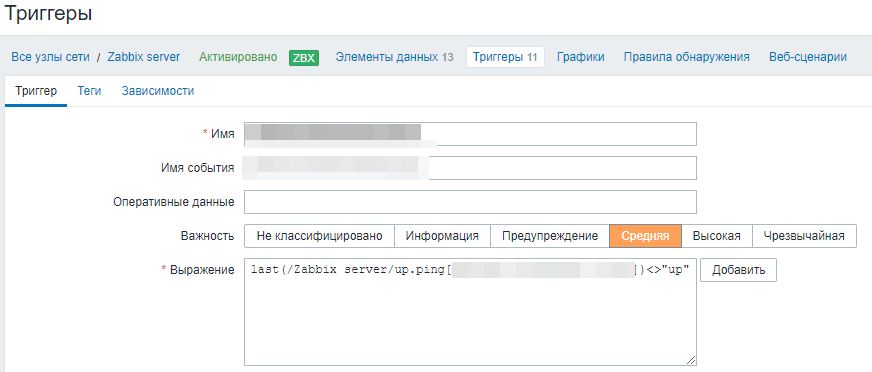Click the green ZBX availability icon

tap(304, 57)
